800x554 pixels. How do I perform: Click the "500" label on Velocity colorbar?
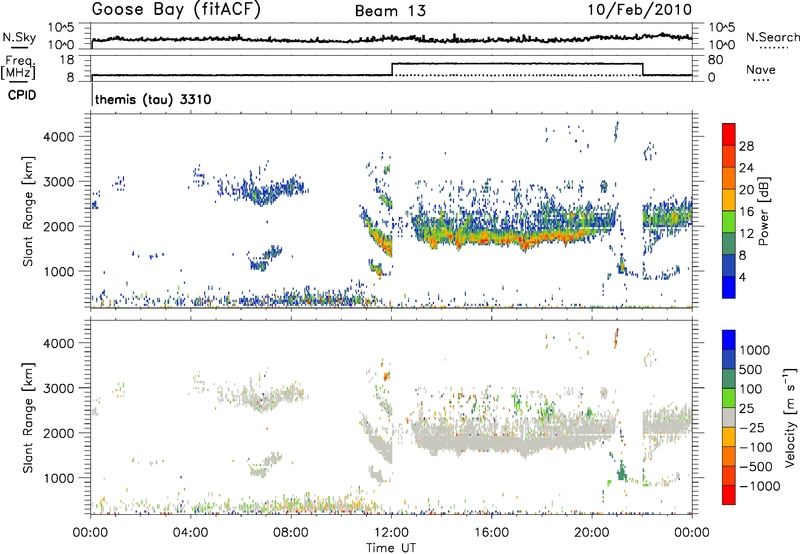[x=751, y=369]
